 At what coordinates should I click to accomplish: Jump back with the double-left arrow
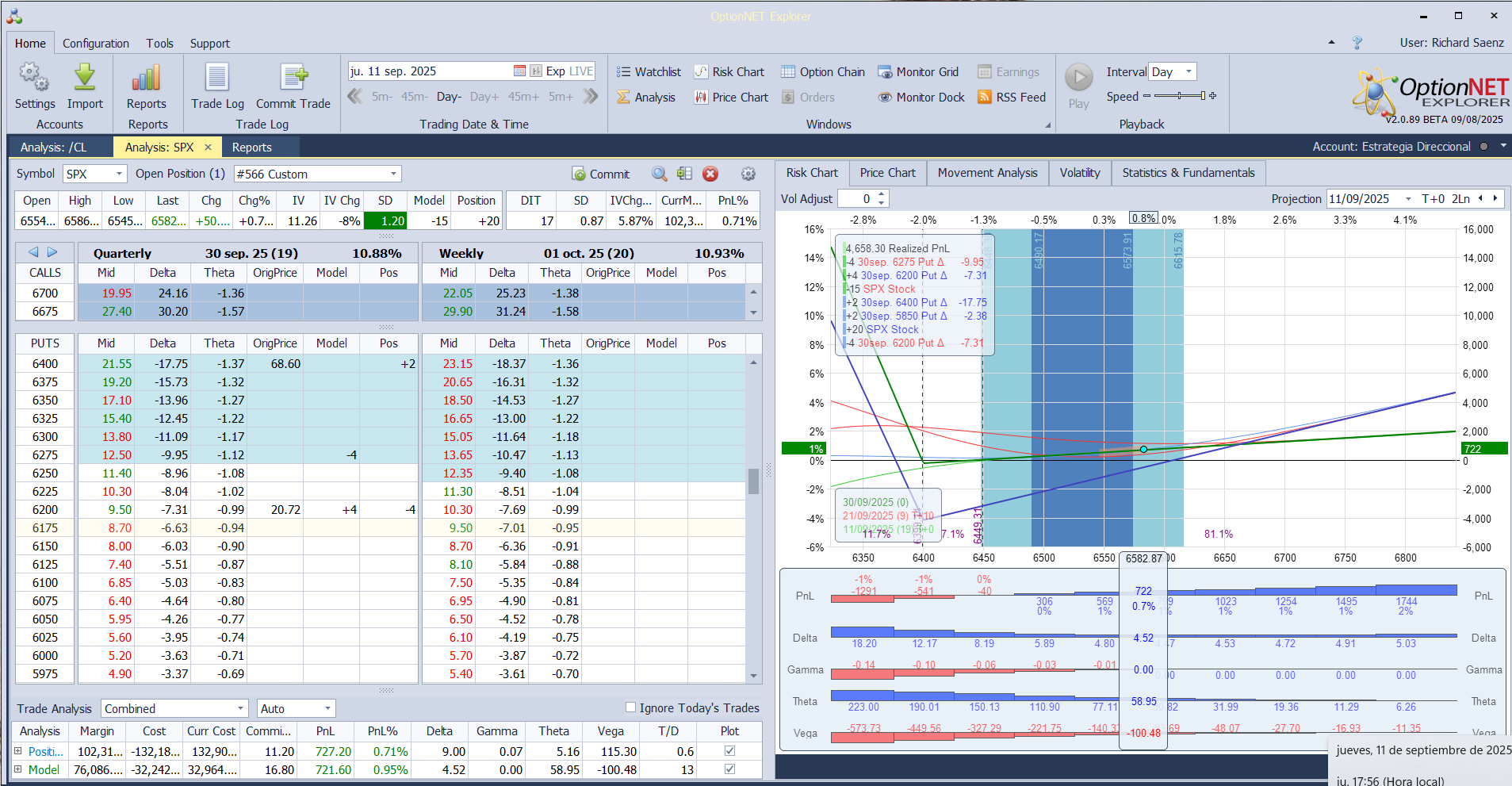coord(355,97)
